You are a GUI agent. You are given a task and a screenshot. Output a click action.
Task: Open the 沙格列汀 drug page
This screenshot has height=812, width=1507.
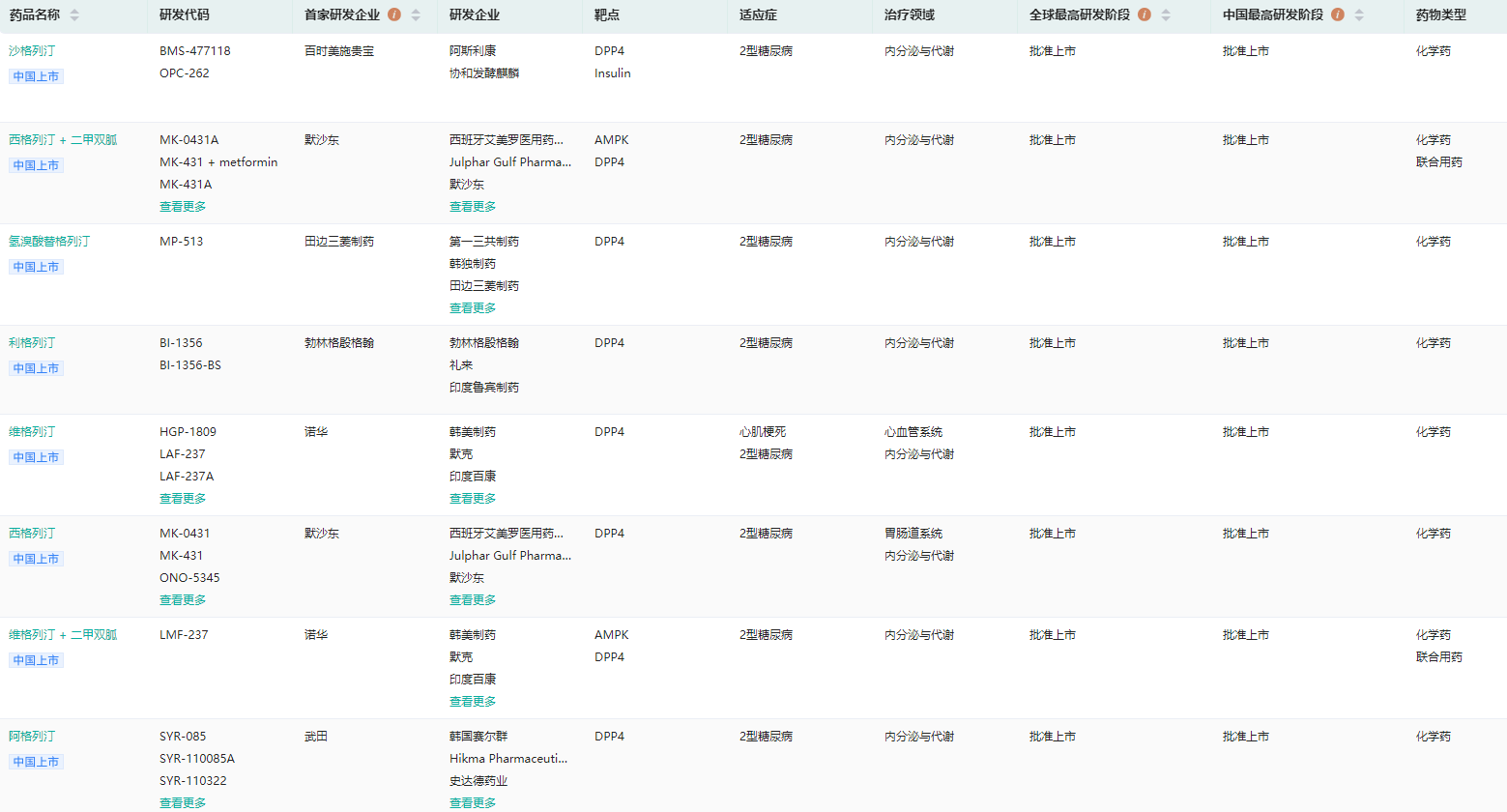click(32, 51)
